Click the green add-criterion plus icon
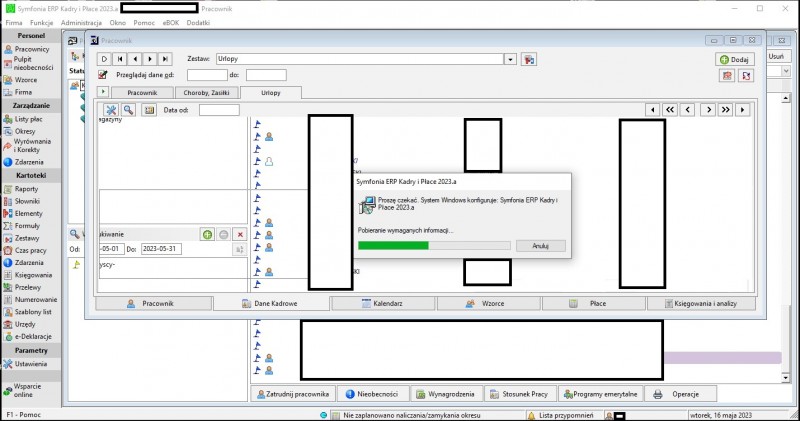Image resolution: width=800 pixels, height=421 pixels. 207,234
